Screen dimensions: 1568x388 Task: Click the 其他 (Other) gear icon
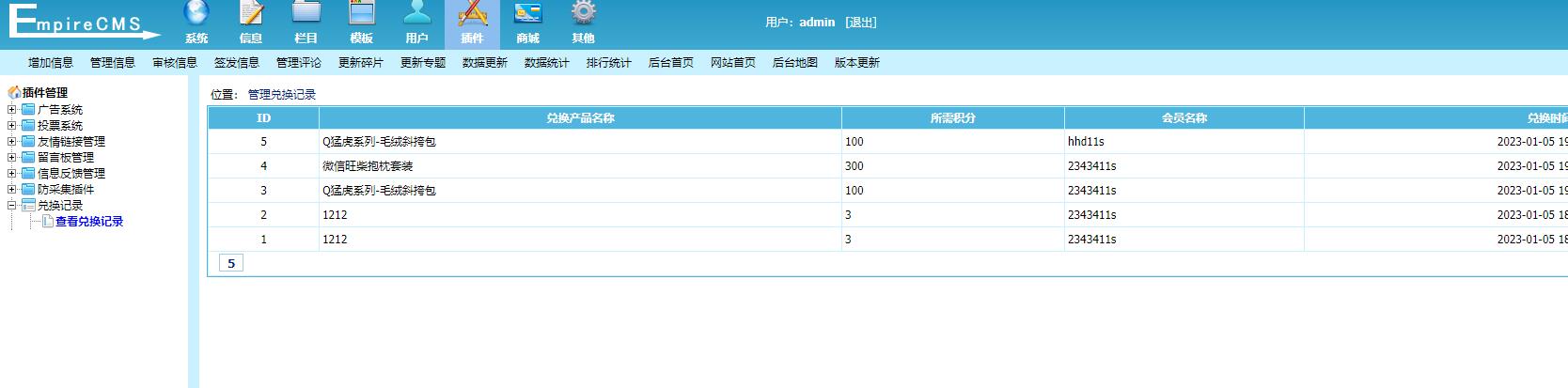coord(583,14)
